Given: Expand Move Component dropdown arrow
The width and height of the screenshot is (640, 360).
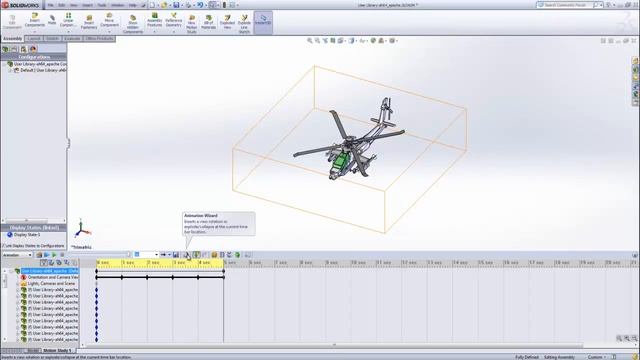Looking at the screenshot, I should tap(109, 31).
